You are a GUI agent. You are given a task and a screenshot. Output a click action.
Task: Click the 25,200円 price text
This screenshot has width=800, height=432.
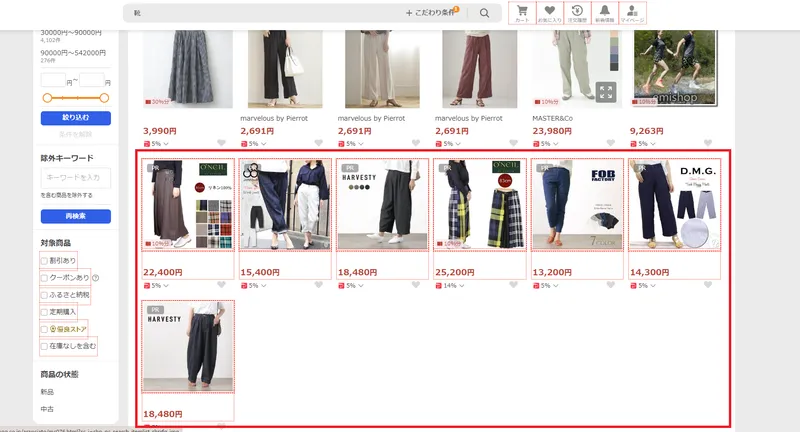(455, 272)
